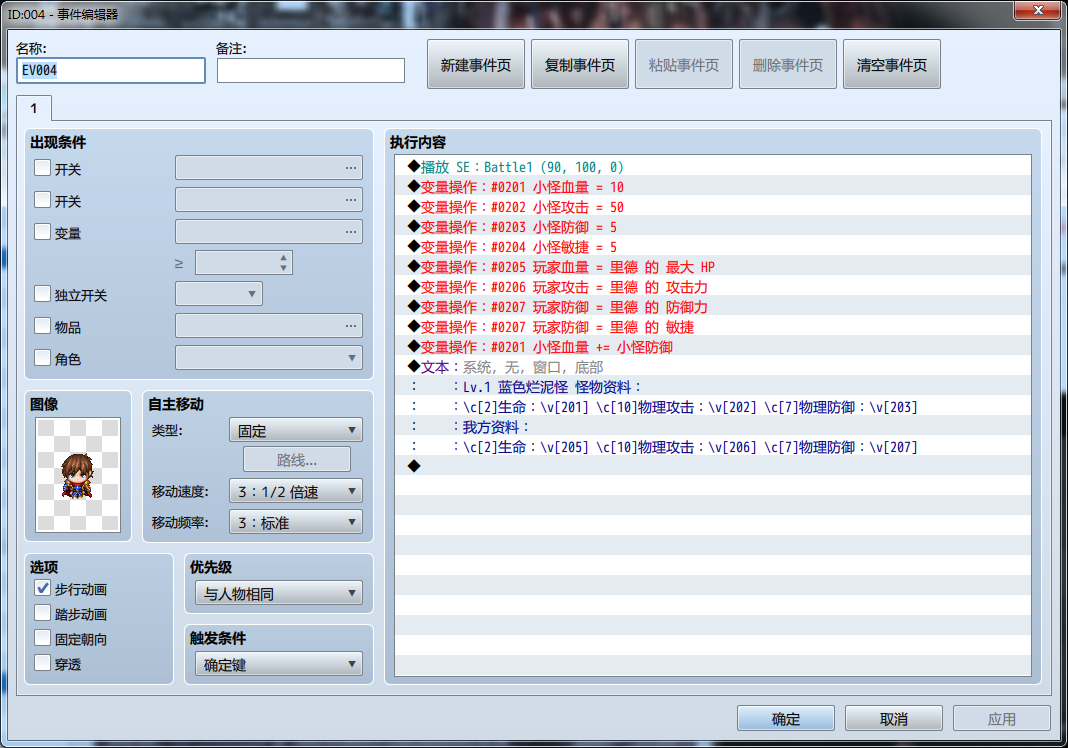Enable the 独立开关 condition checkbox
1068x748 pixels.
click(x=42, y=294)
